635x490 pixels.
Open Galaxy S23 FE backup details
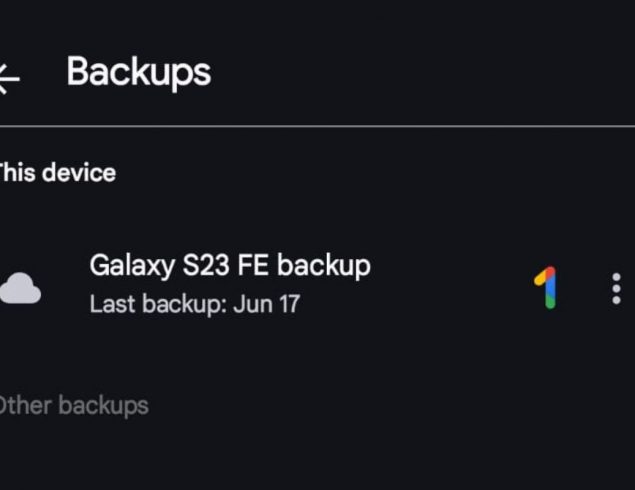click(230, 266)
